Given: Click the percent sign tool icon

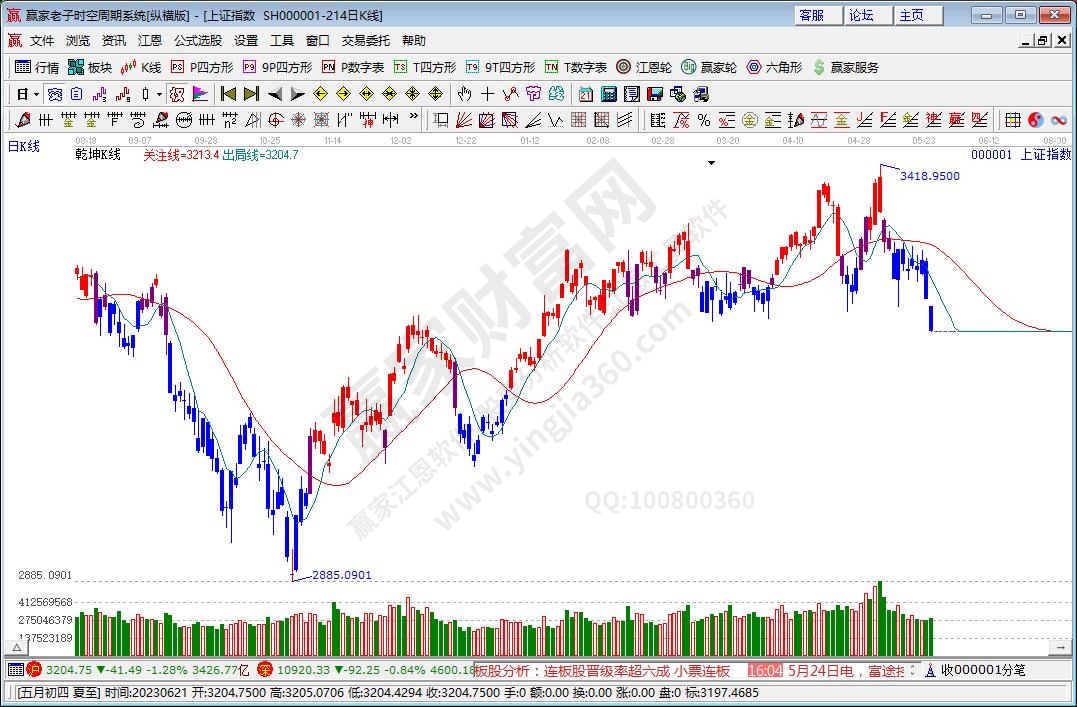Looking at the screenshot, I should coord(703,120).
